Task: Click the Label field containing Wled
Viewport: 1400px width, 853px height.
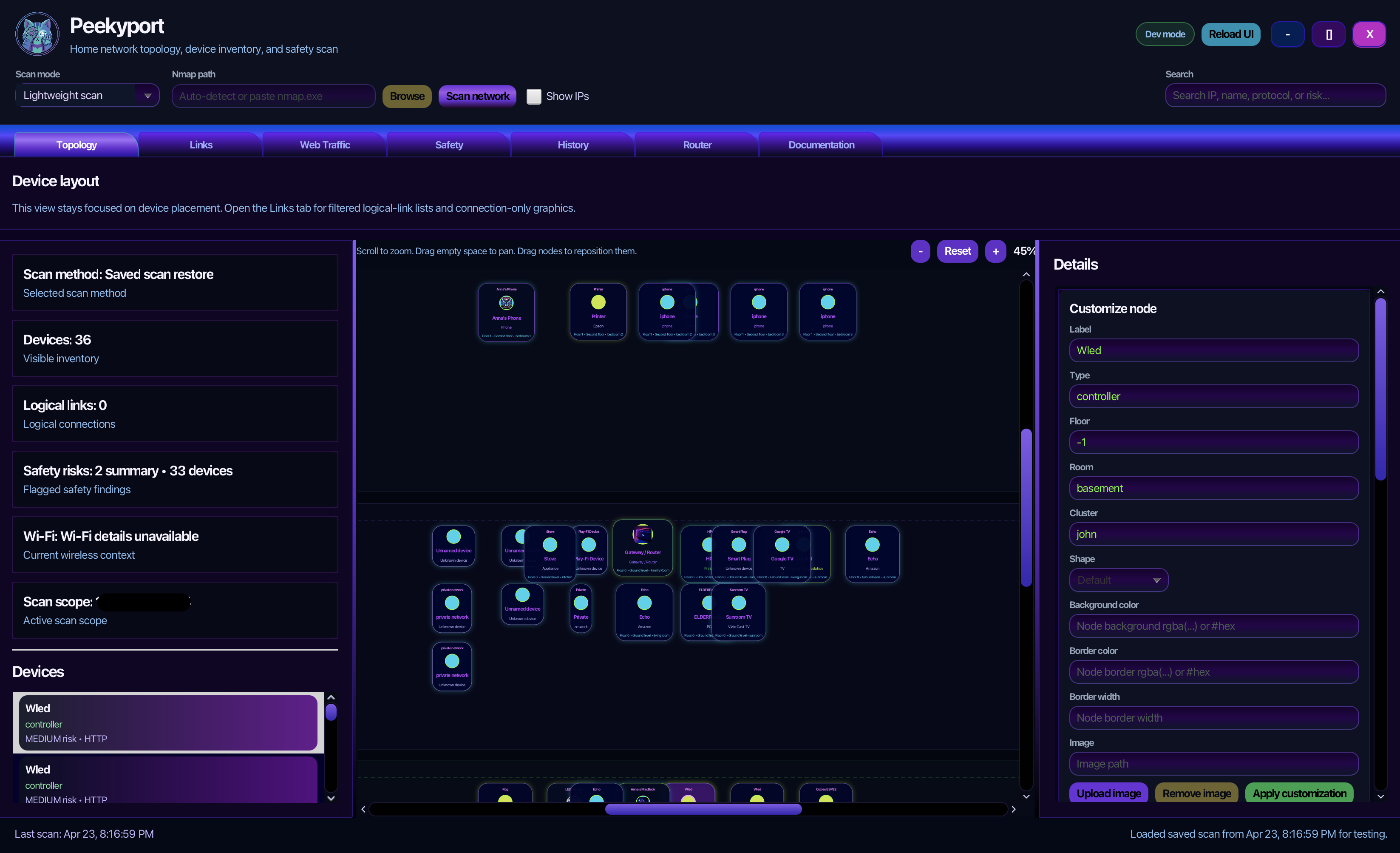Action: 1214,351
